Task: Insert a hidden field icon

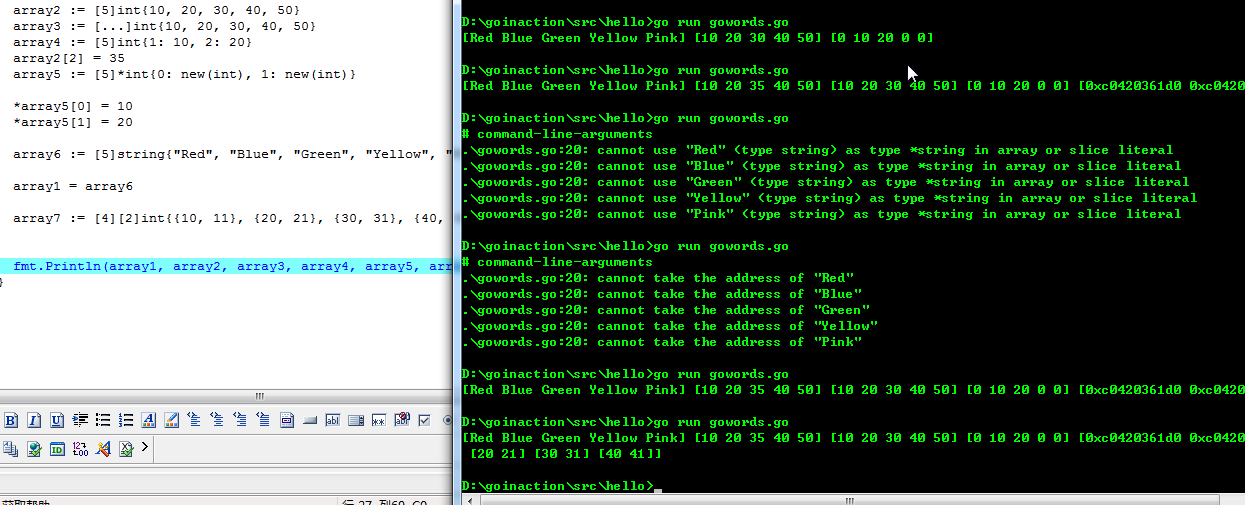Action: (x=402, y=419)
